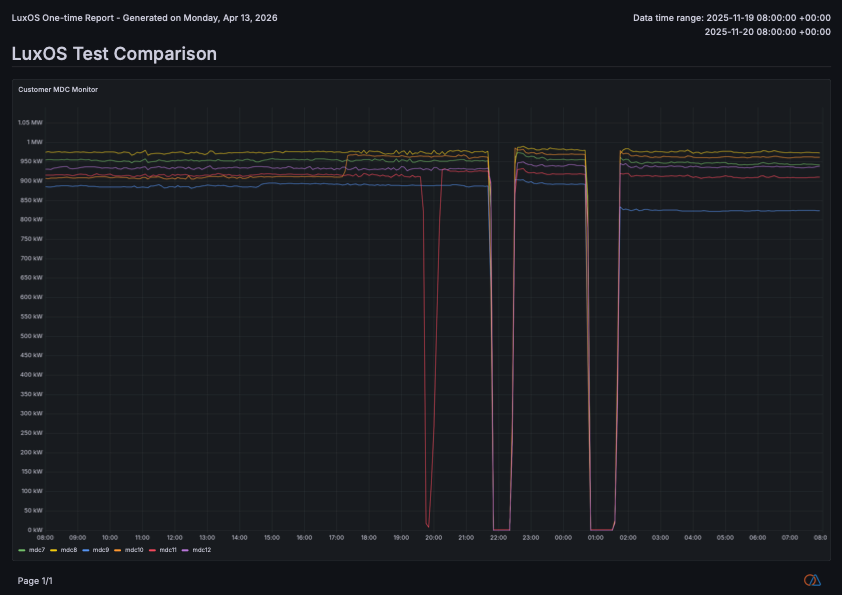842x595 pixels.
Task: Click the mdc11 legend color marker
Action: pyautogui.click(x=152, y=550)
